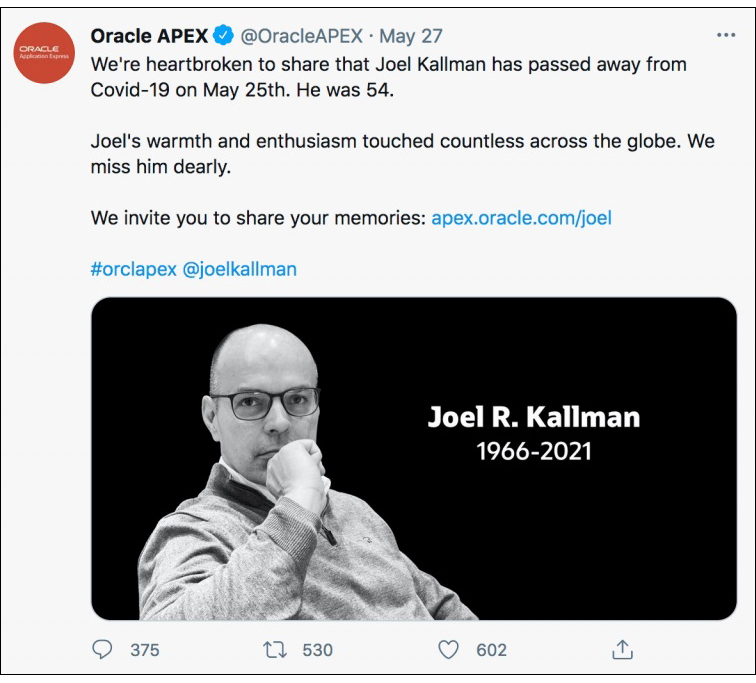This screenshot has width=756, height=683.
Task: Click the 375 reply count
Action: 145,650
